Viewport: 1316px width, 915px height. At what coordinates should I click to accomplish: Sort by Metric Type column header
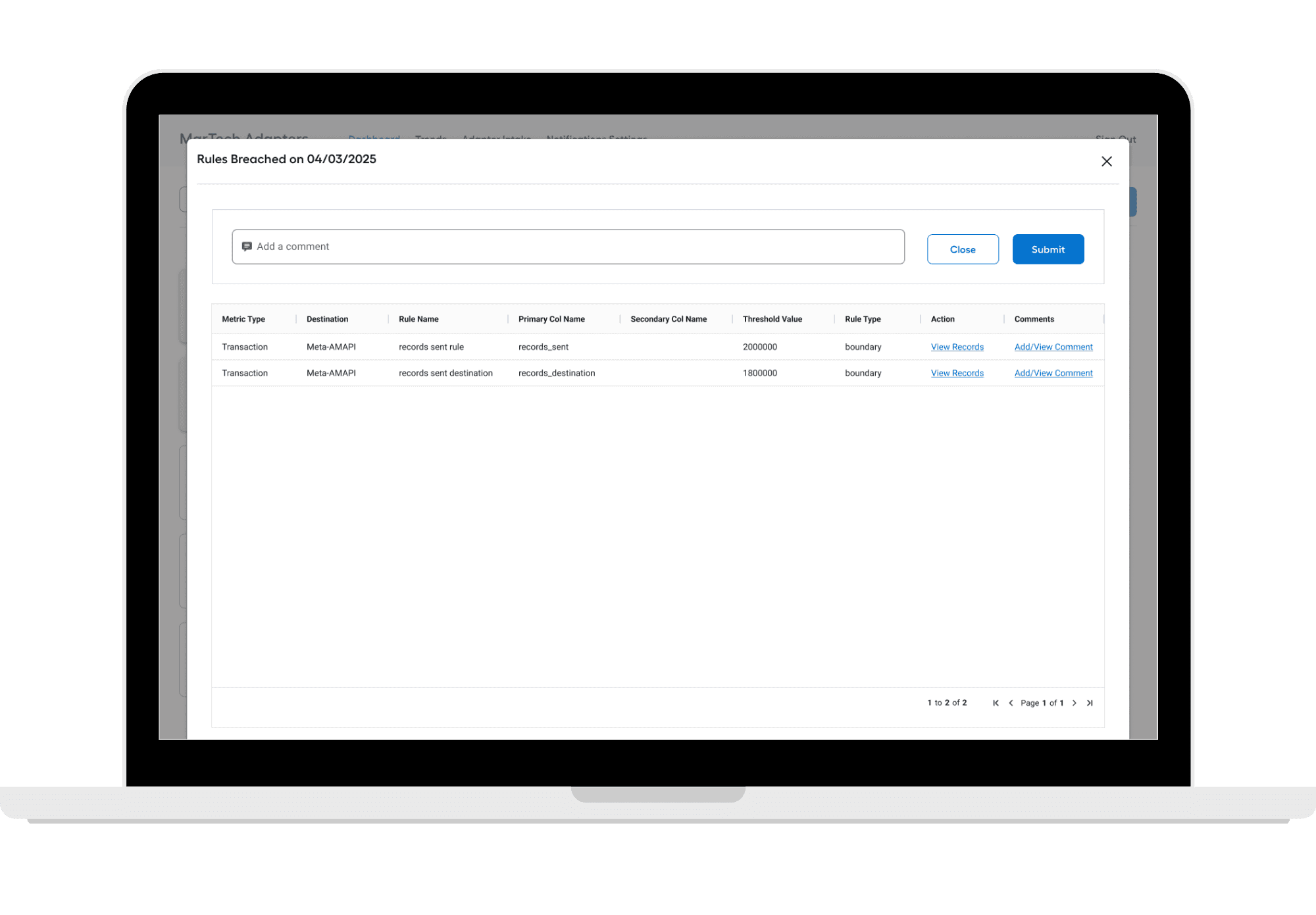[243, 319]
